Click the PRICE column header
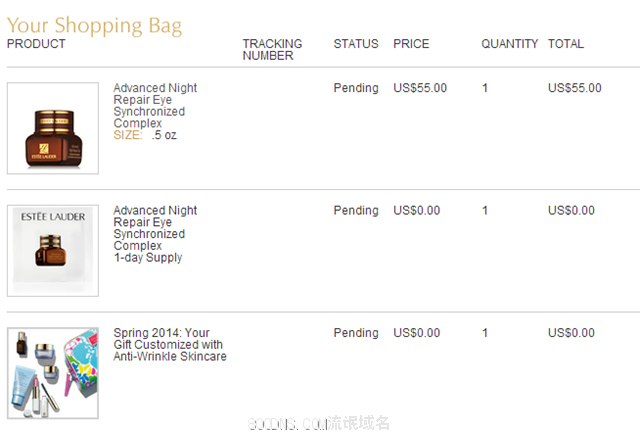Screen dimensions: 640x433 coord(411,44)
